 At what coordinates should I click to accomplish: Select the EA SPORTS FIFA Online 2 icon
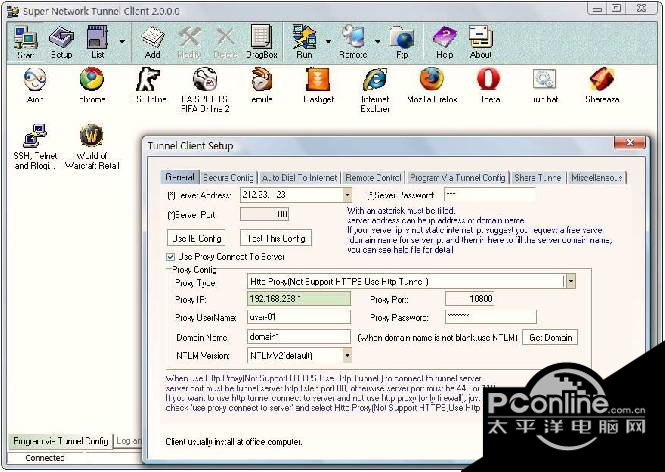[205, 89]
